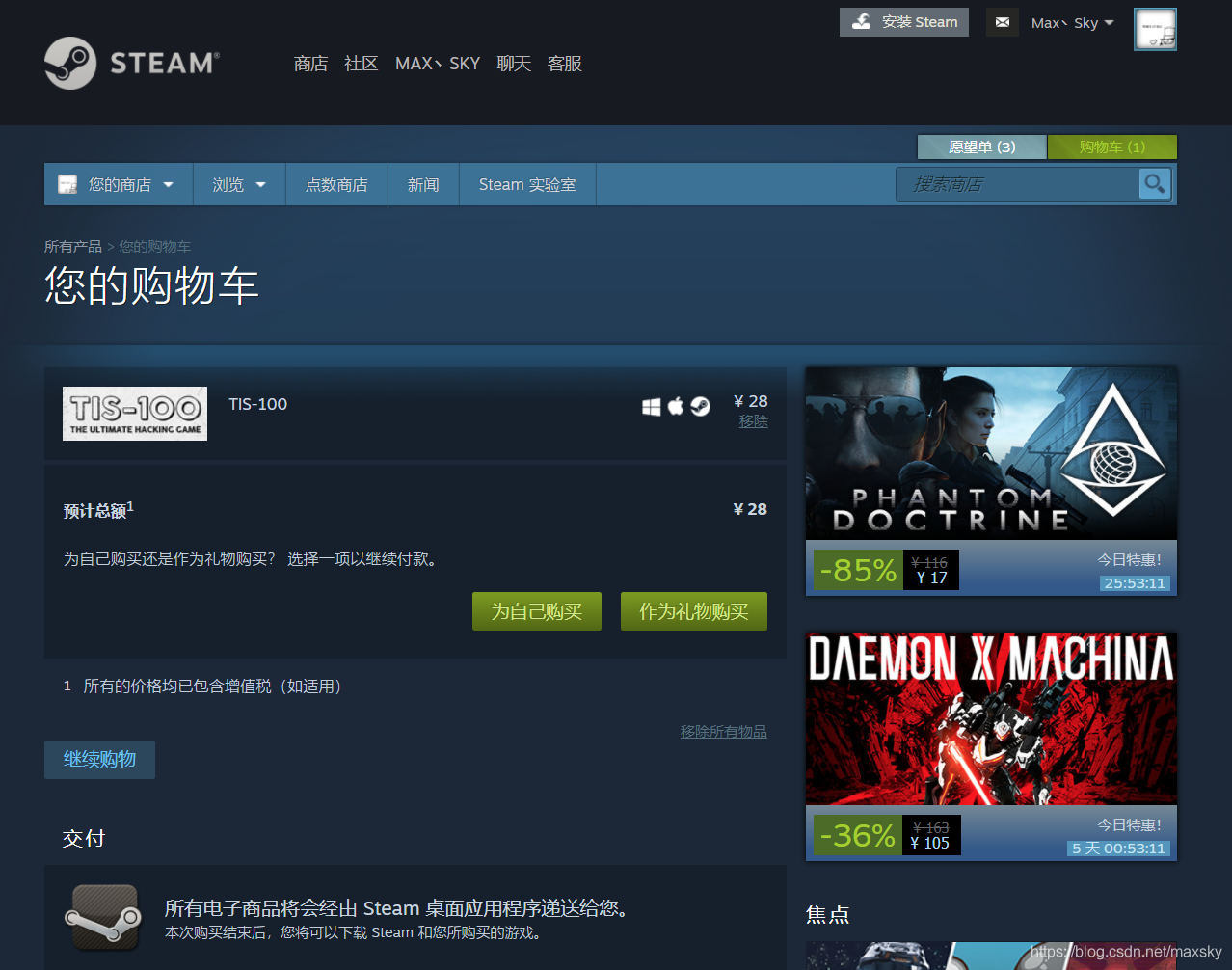1232x970 pixels.
Task: Click 移除 link for TIS-100
Action: [753, 421]
